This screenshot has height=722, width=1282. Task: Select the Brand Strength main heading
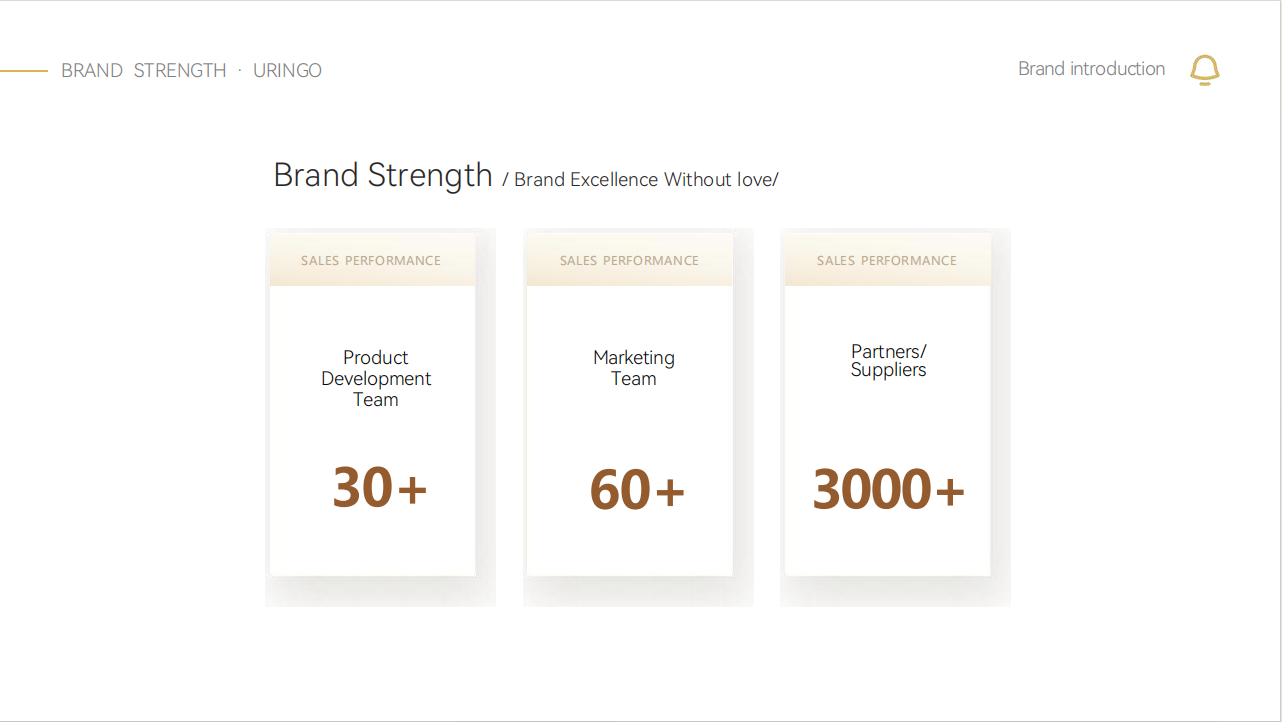[383, 175]
